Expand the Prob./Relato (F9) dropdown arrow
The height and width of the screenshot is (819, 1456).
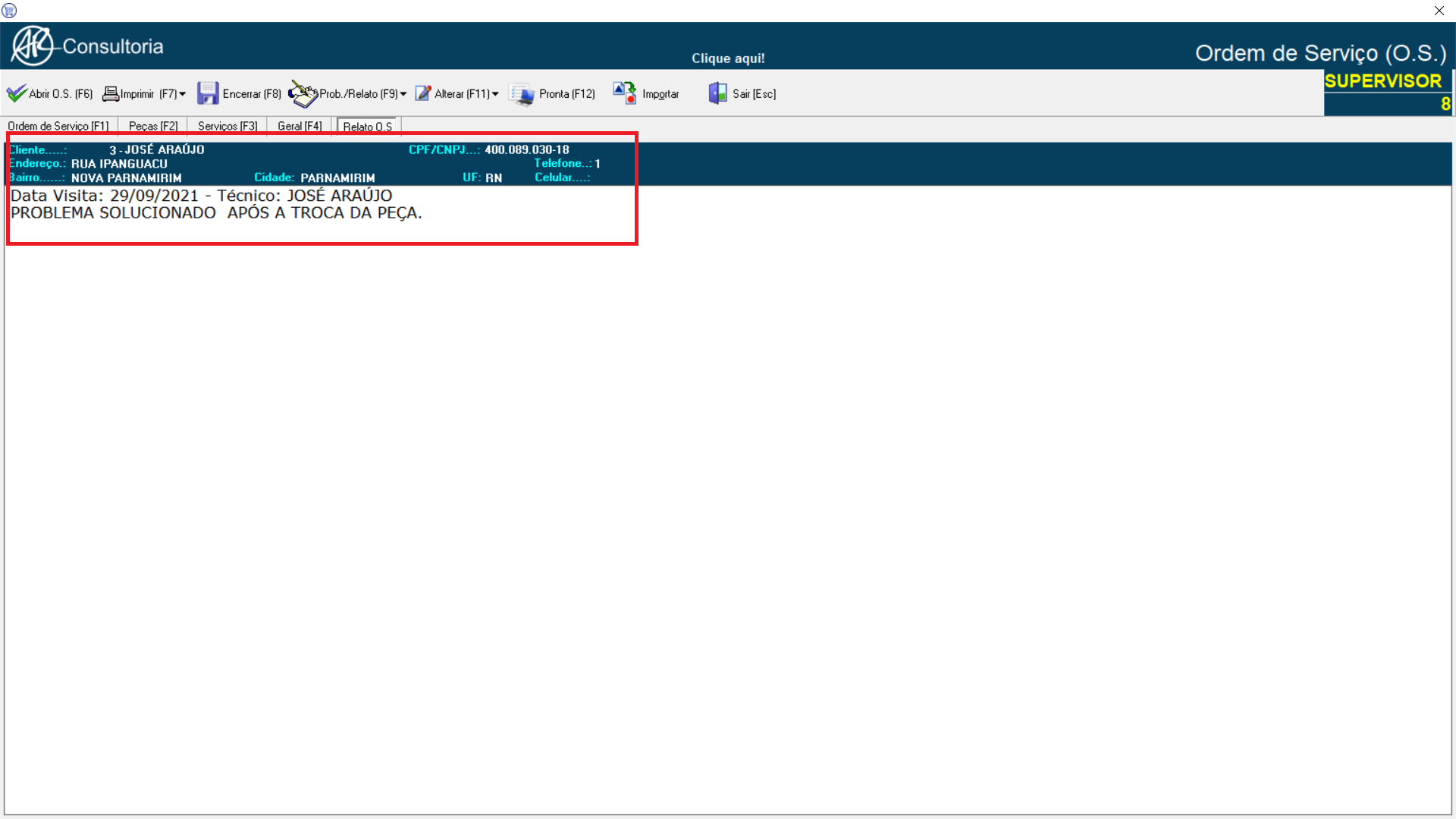pos(403,94)
